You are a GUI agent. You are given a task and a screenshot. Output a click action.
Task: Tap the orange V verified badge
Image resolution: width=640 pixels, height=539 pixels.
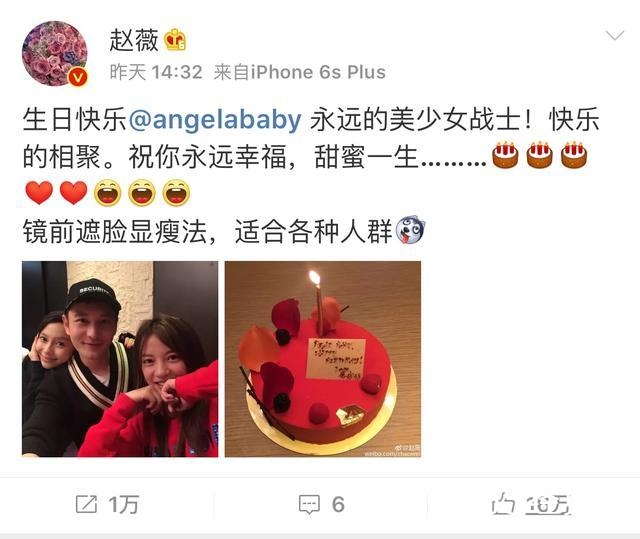(78, 78)
